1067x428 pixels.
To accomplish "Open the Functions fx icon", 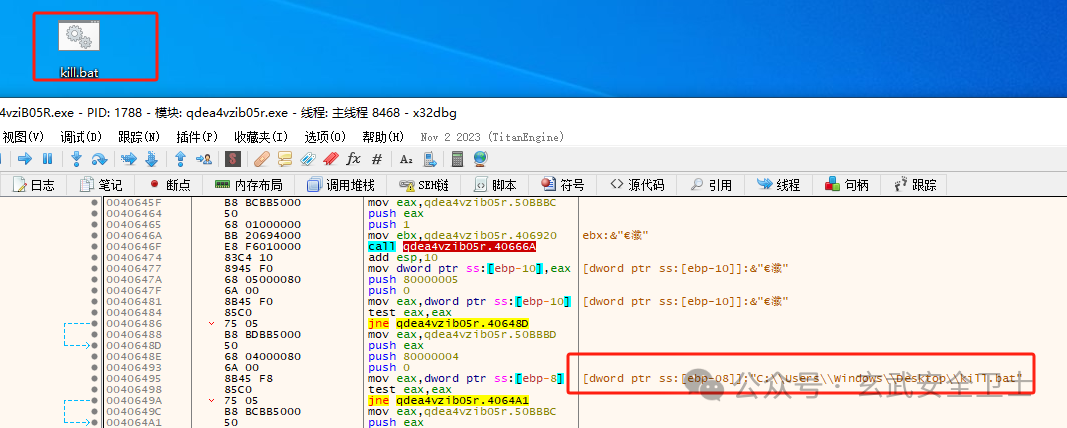I will [x=353, y=159].
